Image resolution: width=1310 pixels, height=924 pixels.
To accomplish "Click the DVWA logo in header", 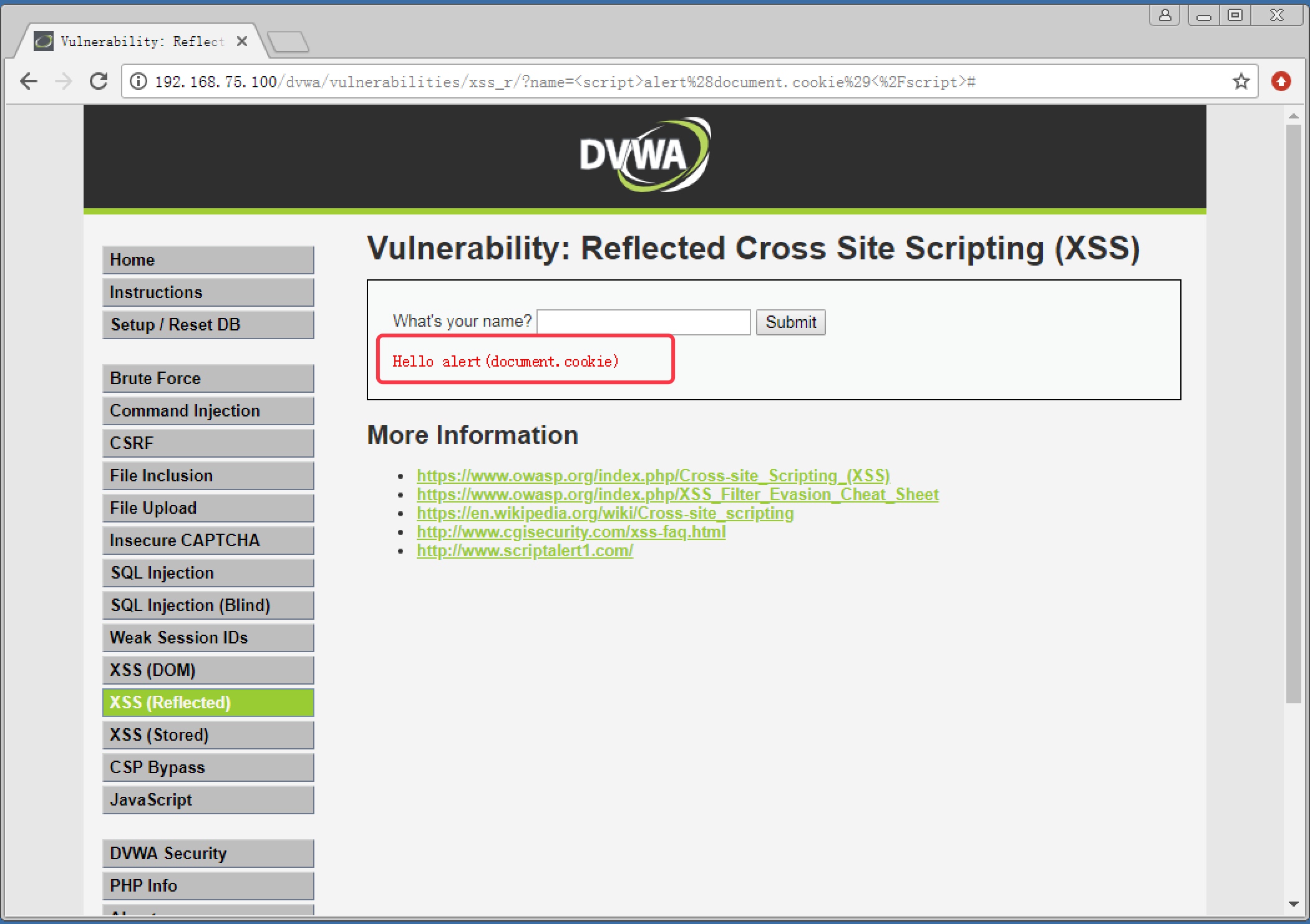I will coord(644,155).
